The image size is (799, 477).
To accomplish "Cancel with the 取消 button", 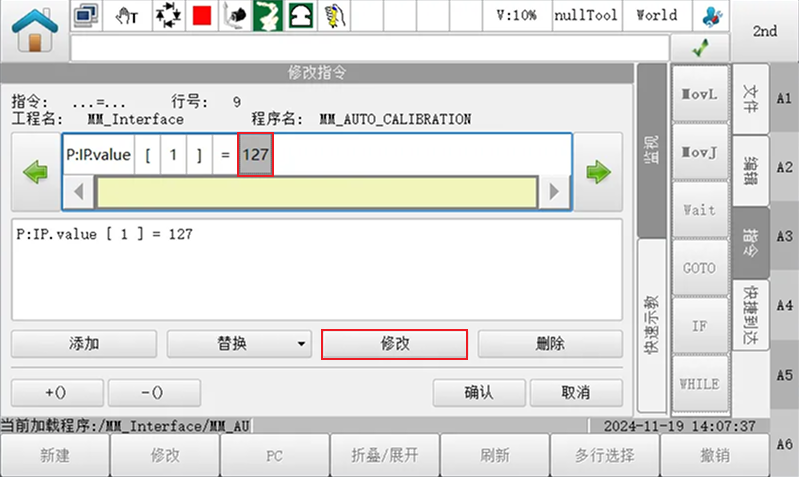I will pyautogui.click(x=576, y=392).
